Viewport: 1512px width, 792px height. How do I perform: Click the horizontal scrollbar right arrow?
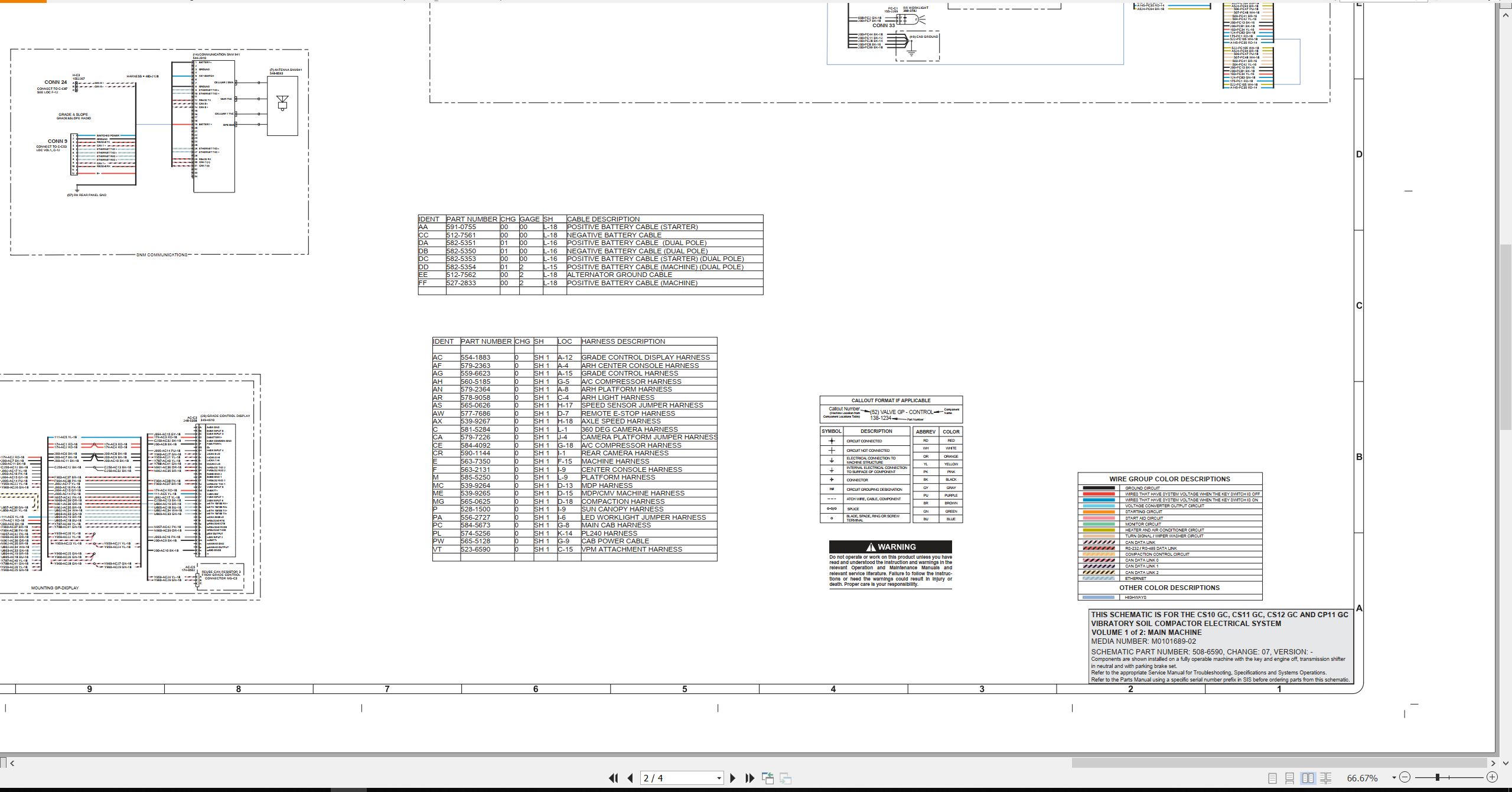pos(1493,762)
